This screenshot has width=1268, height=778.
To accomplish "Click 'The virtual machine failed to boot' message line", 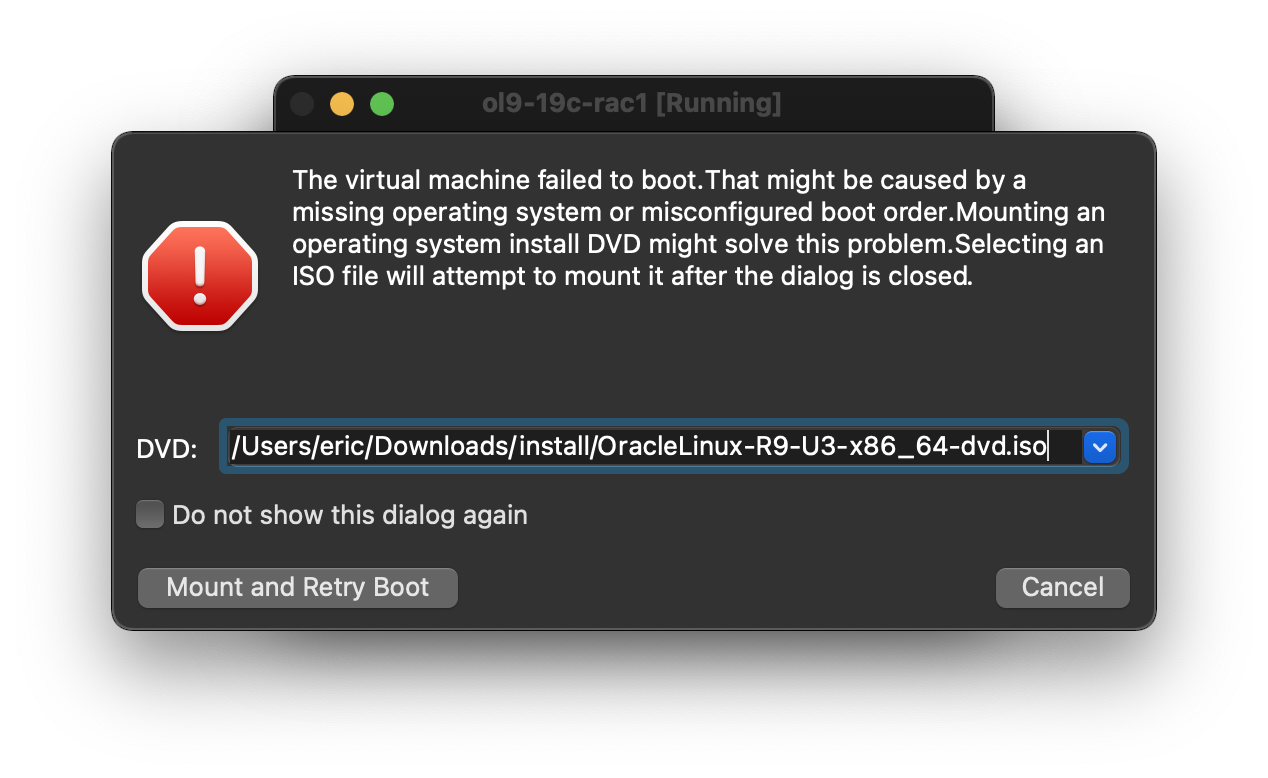I will pyautogui.click(x=498, y=181).
